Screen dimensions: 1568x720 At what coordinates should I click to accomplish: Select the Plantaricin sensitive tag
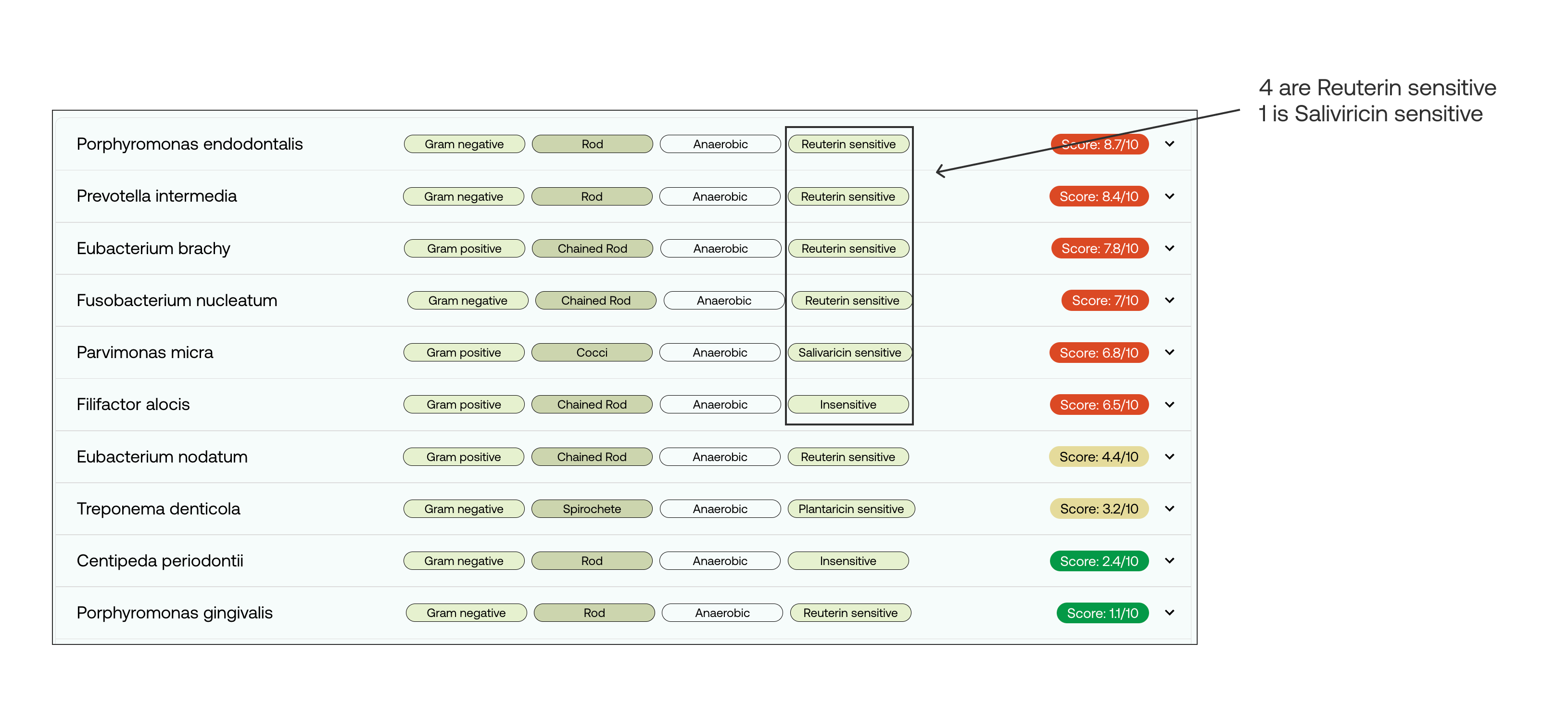click(850, 509)
